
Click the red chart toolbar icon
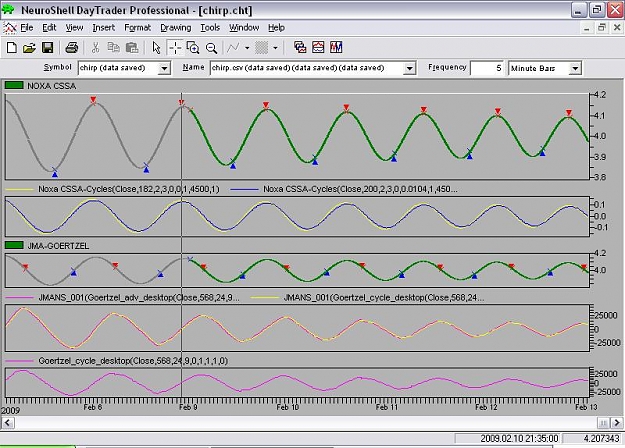click(318, 47)
